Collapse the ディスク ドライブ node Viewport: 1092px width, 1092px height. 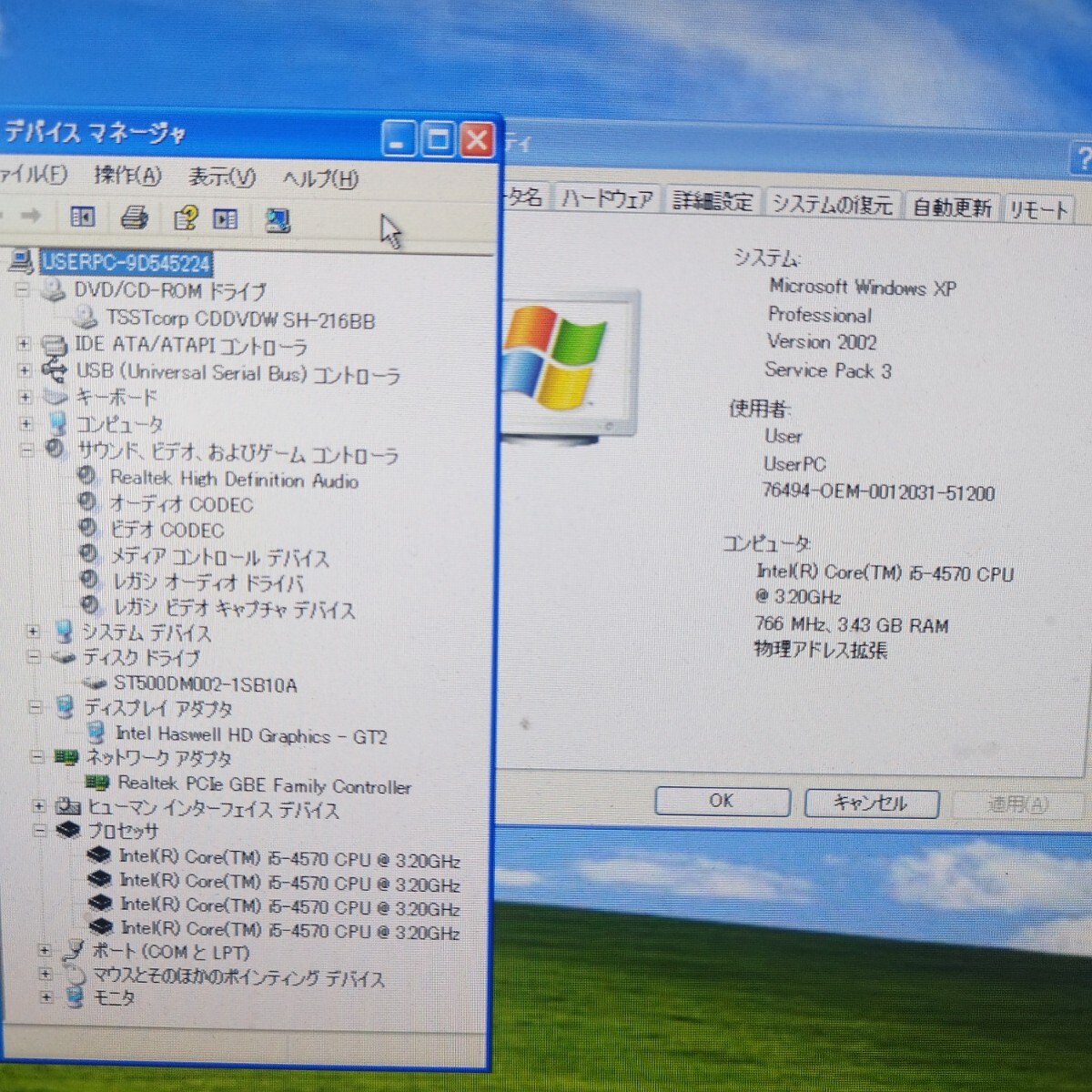(x=34, y=657)
